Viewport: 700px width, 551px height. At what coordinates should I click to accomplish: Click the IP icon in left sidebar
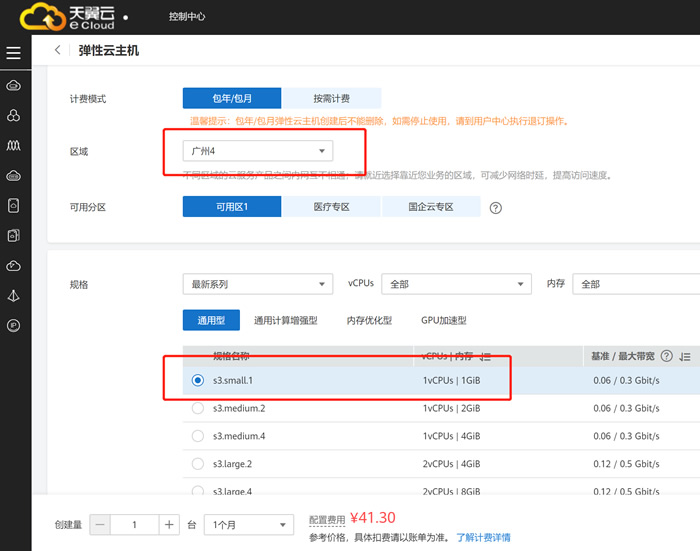click(14, 325)
